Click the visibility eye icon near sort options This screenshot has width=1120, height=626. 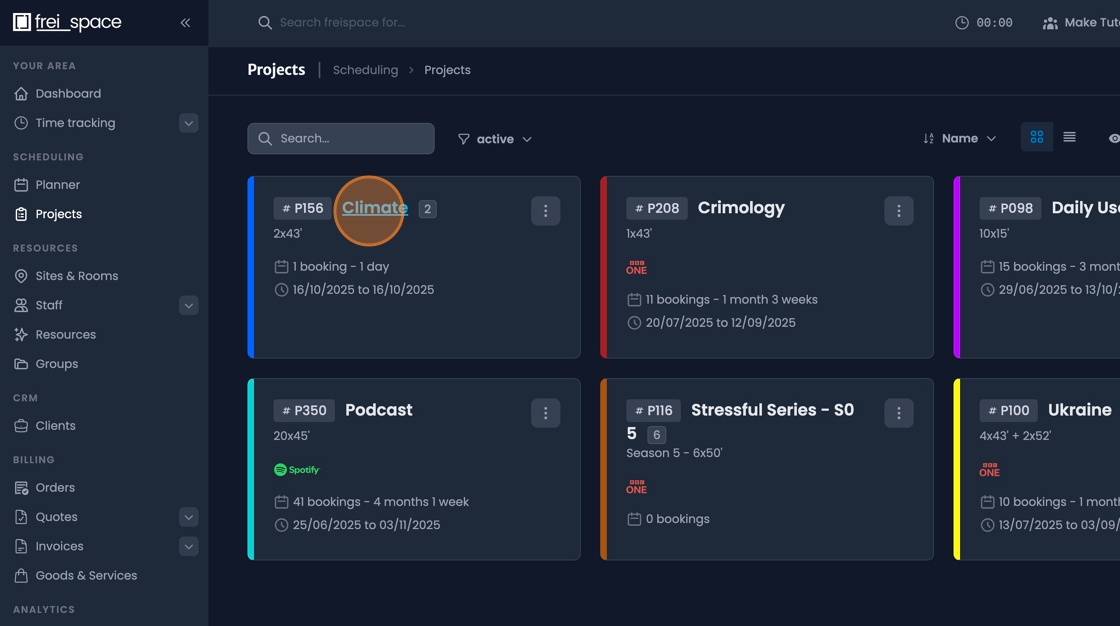pos(1113,137)
